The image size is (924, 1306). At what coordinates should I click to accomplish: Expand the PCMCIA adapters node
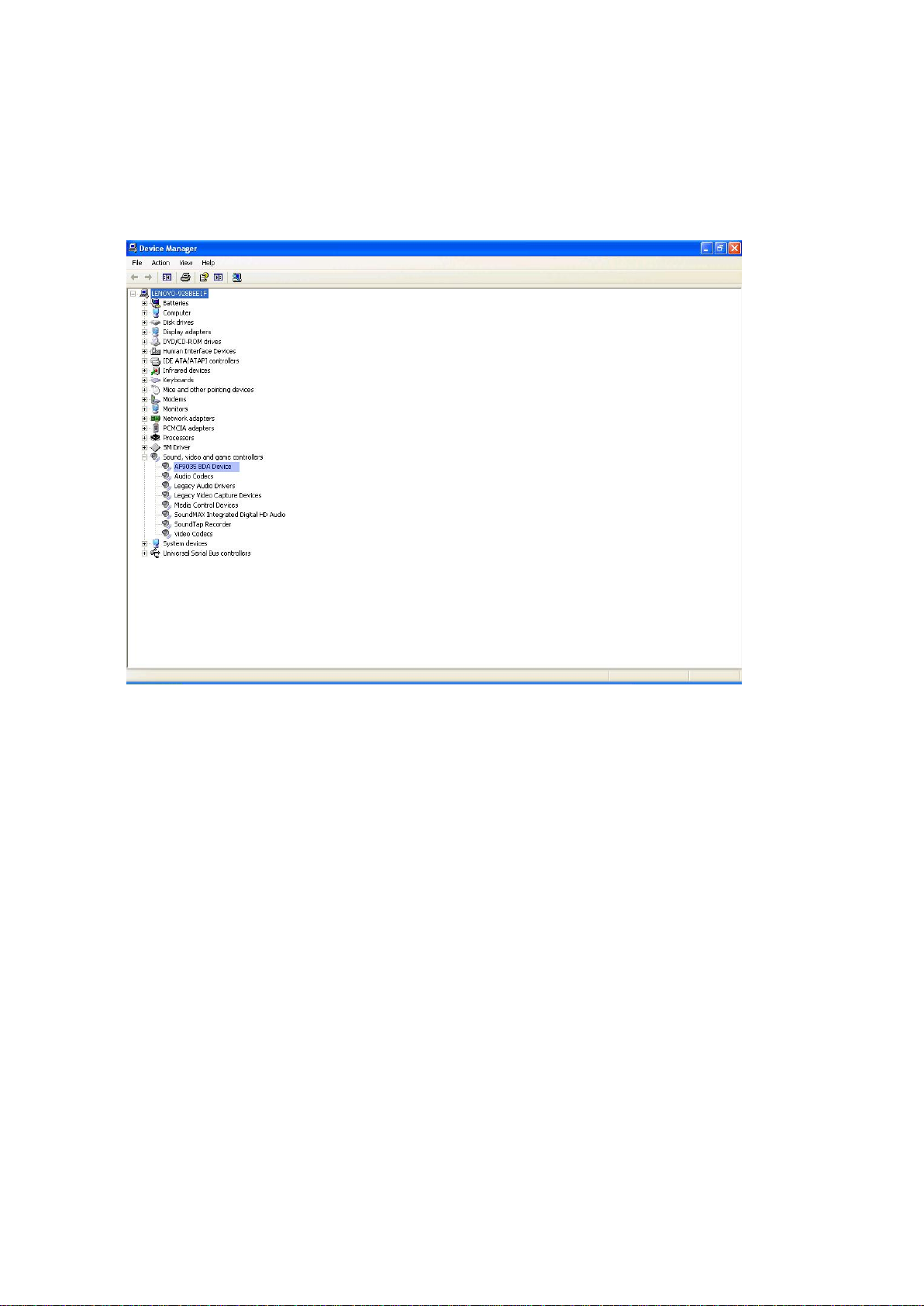point(144,428)
